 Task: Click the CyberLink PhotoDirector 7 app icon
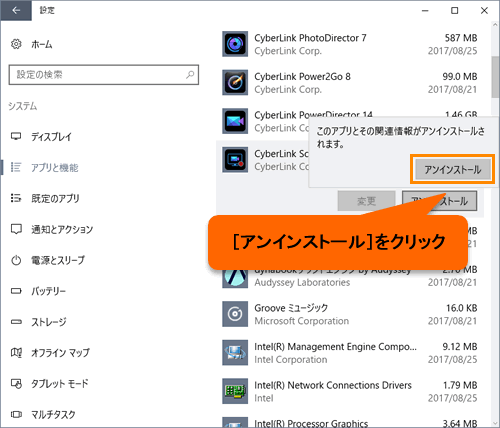click(235, 44)
